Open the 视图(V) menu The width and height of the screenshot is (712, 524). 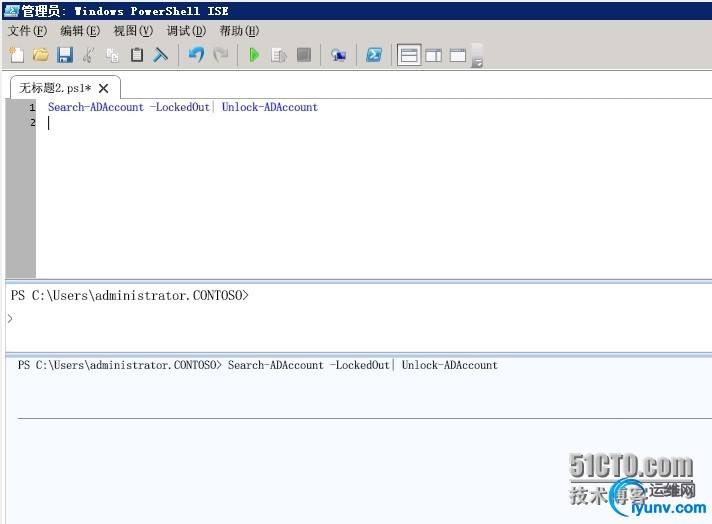[133, 31]
